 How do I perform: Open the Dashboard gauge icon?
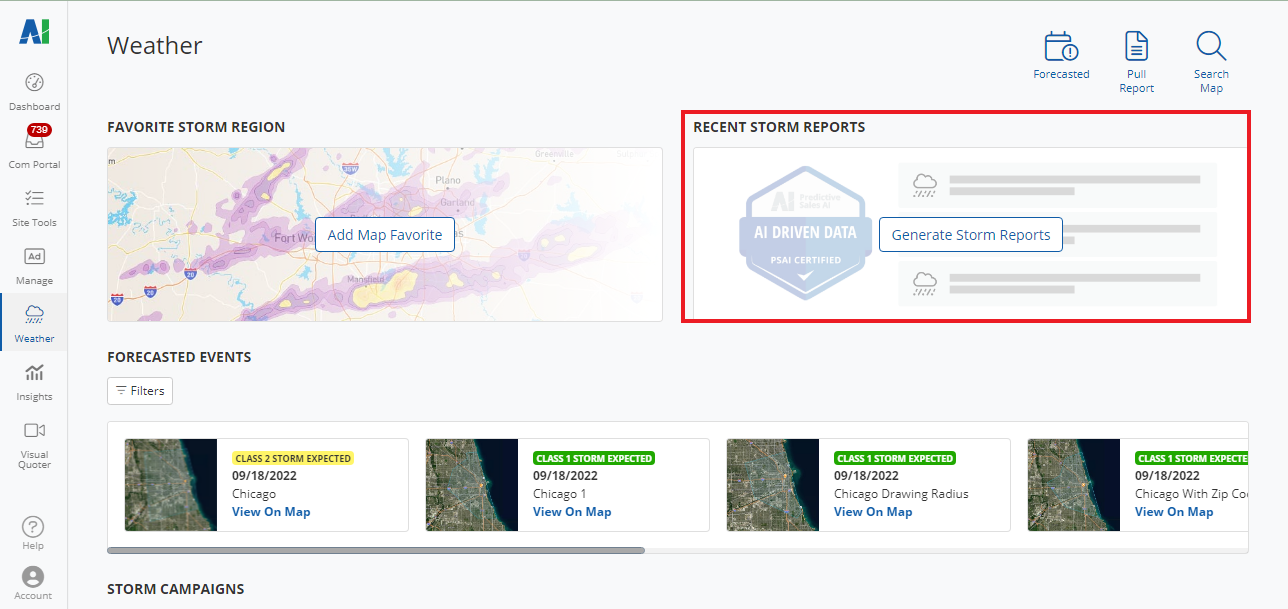[x=34, y=83]
